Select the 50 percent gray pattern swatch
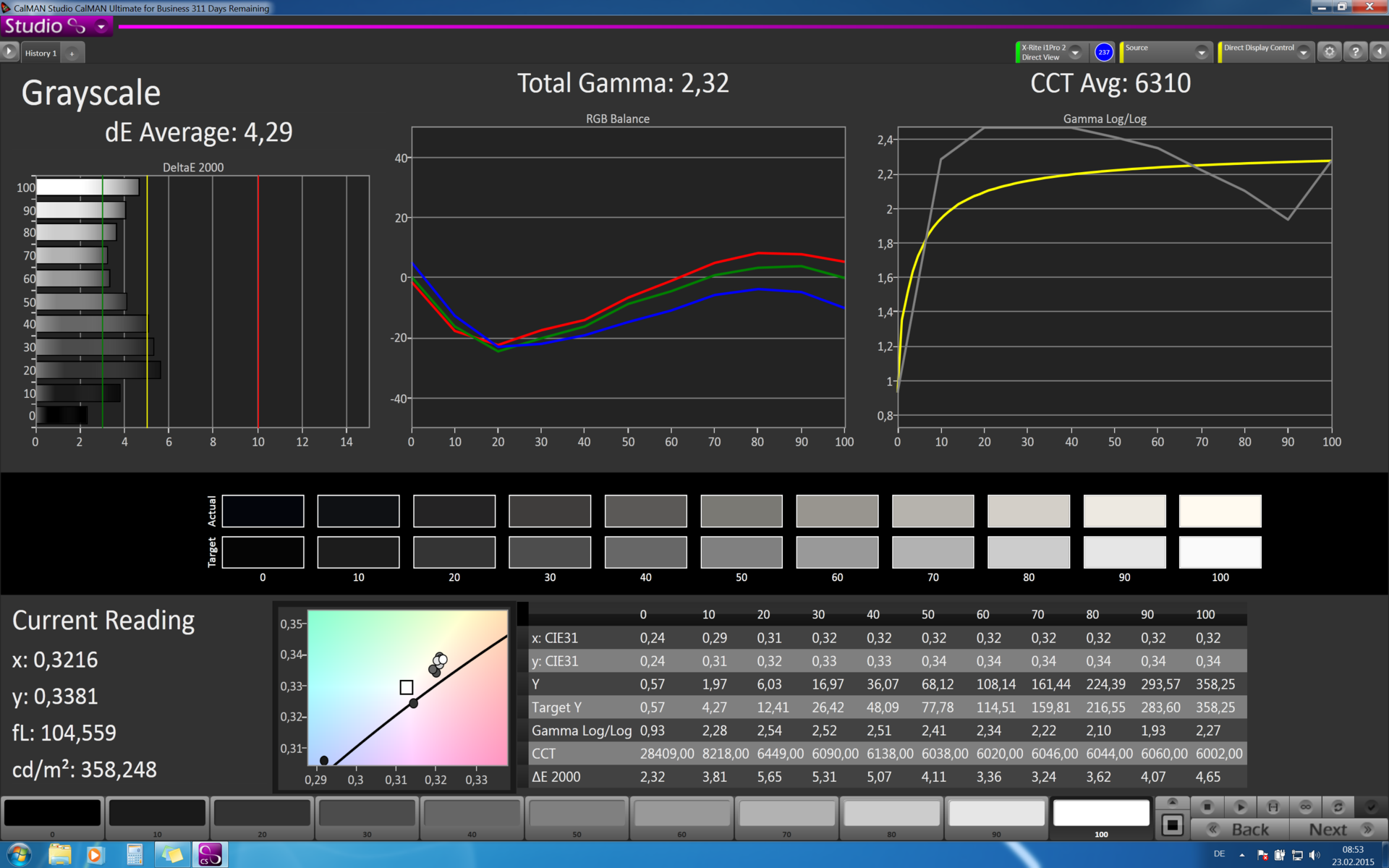1389x868 pixels. pyautogui.click(x=577, y=813)
